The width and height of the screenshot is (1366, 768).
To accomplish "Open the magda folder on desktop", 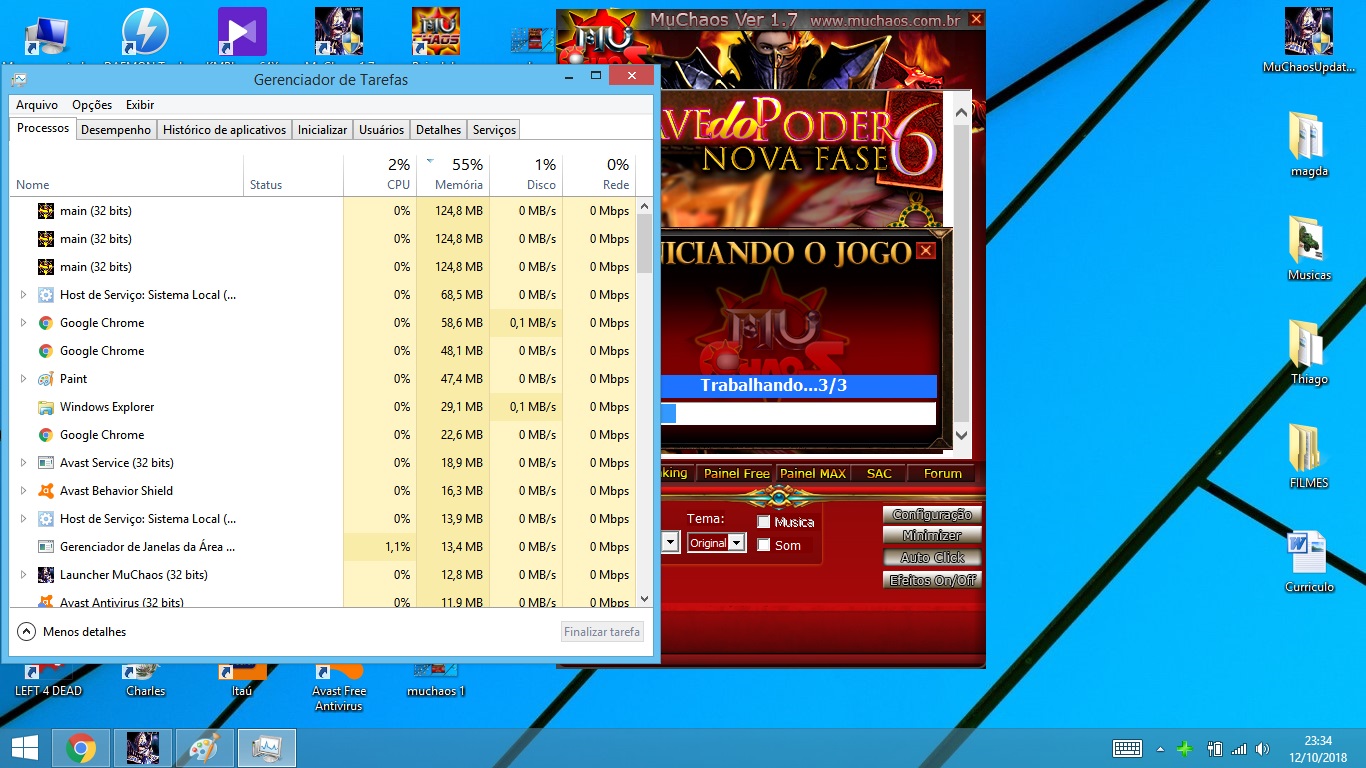I will (1309, 143).
